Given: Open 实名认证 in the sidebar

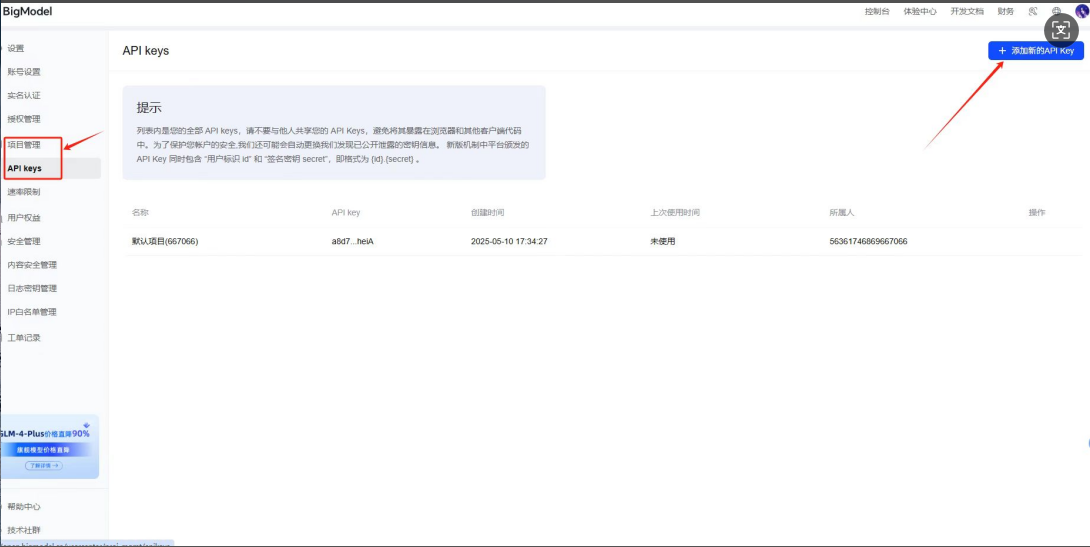Looking at the screenshot, I should pos(24,95).
